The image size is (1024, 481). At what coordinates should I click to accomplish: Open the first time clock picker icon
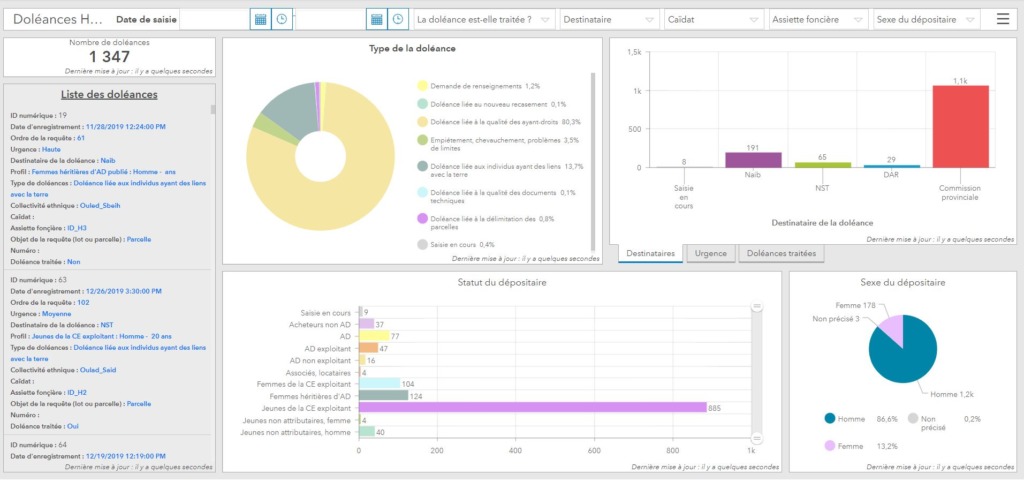click(281, 20)
